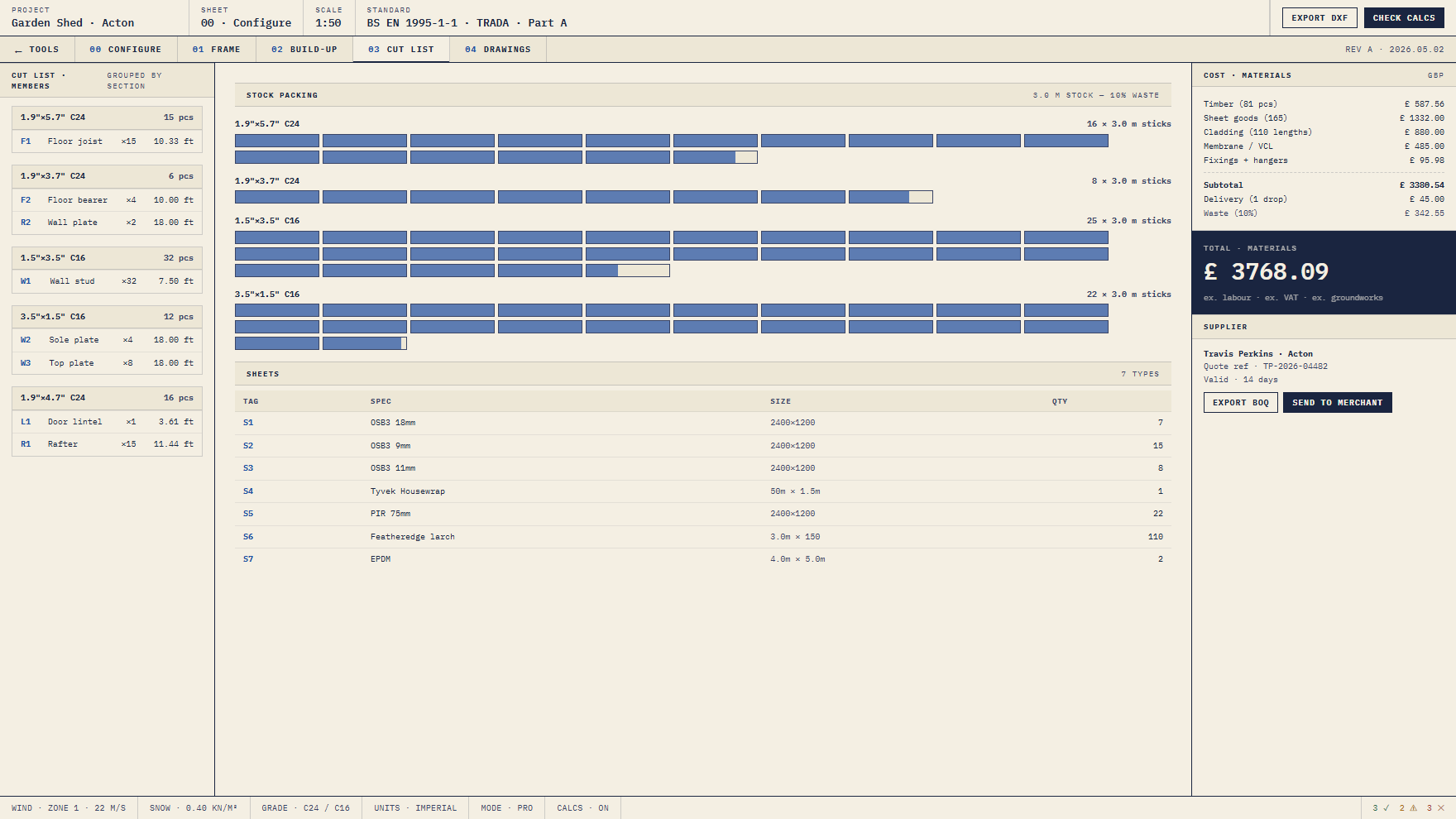Click the Wind Zone 1 status entry

click(69, 808)
